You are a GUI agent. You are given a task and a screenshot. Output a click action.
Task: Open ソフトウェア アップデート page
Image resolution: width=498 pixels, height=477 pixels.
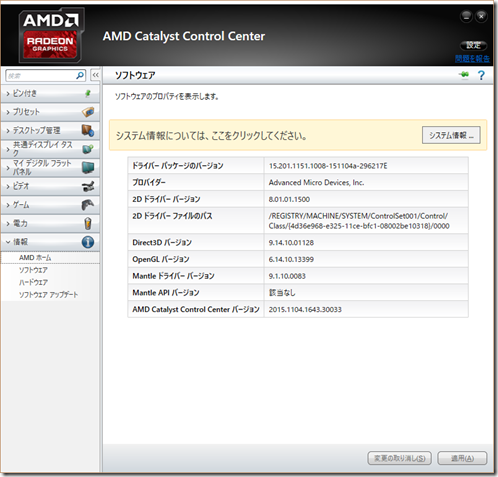pos(48,295)
